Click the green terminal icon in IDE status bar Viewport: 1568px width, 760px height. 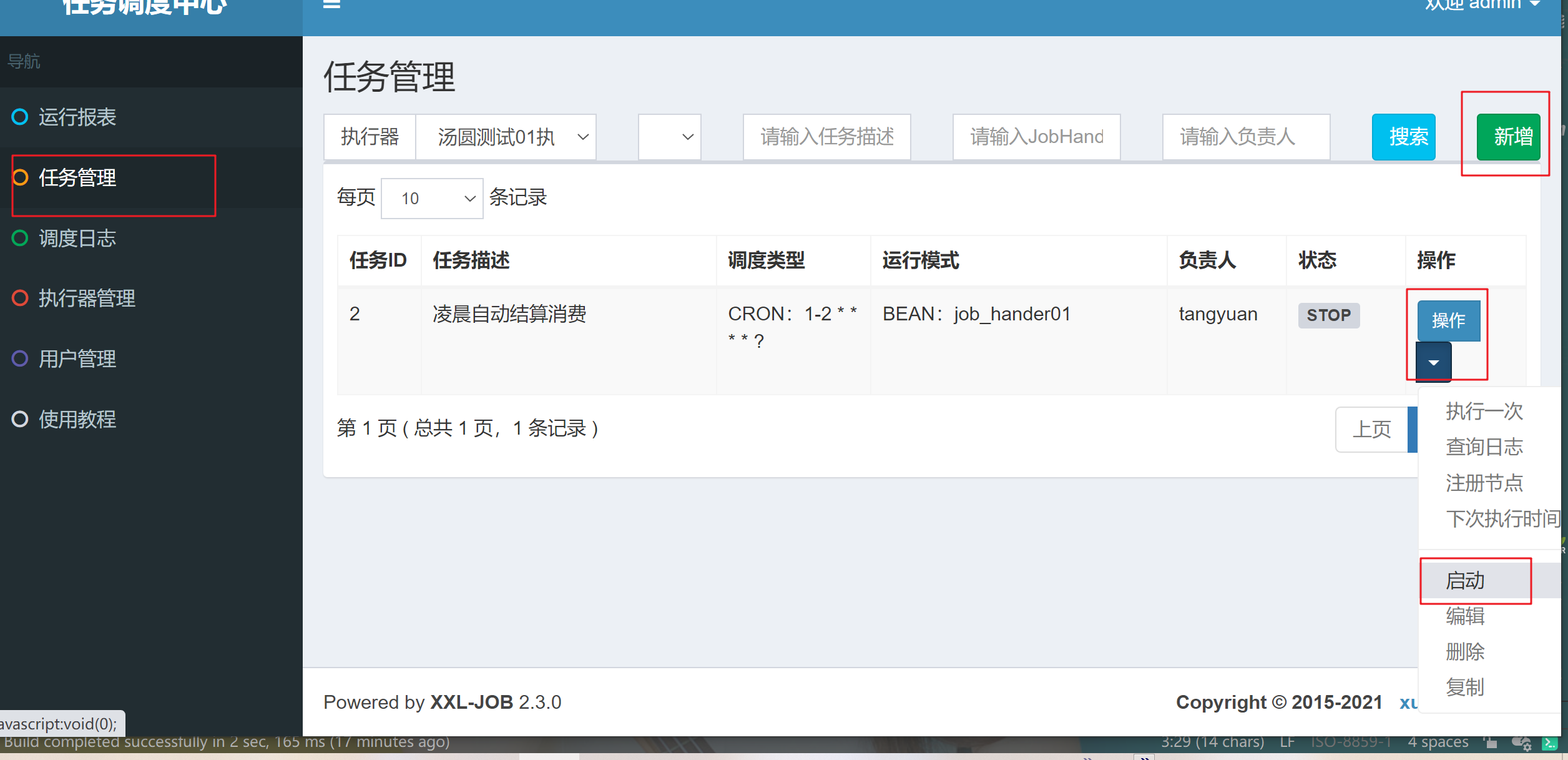click(x=1550, y=743)
